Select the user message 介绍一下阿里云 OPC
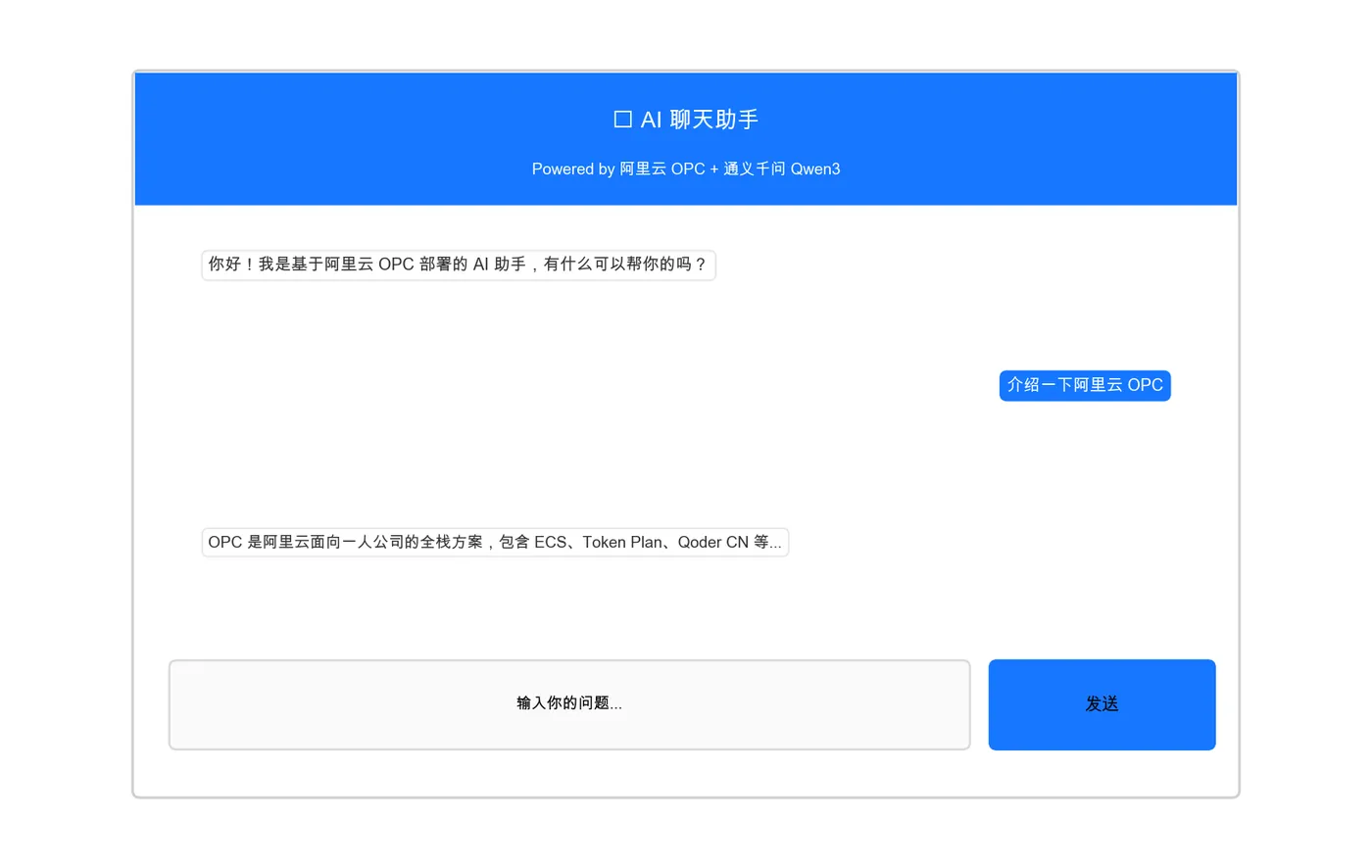Viewport: 1372px width, 868px height. 1085,385
